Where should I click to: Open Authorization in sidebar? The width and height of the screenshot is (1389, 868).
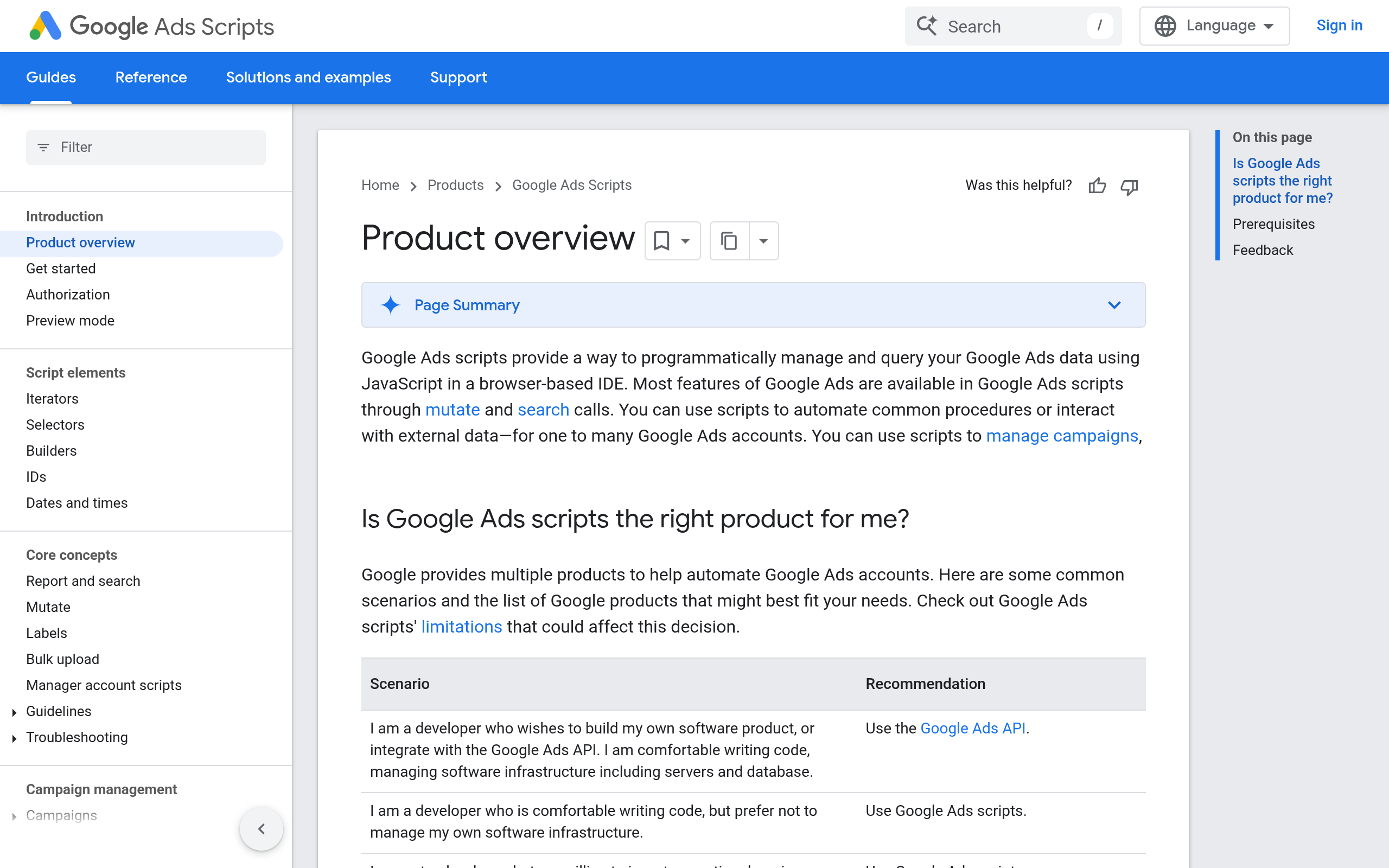point(68,295)
